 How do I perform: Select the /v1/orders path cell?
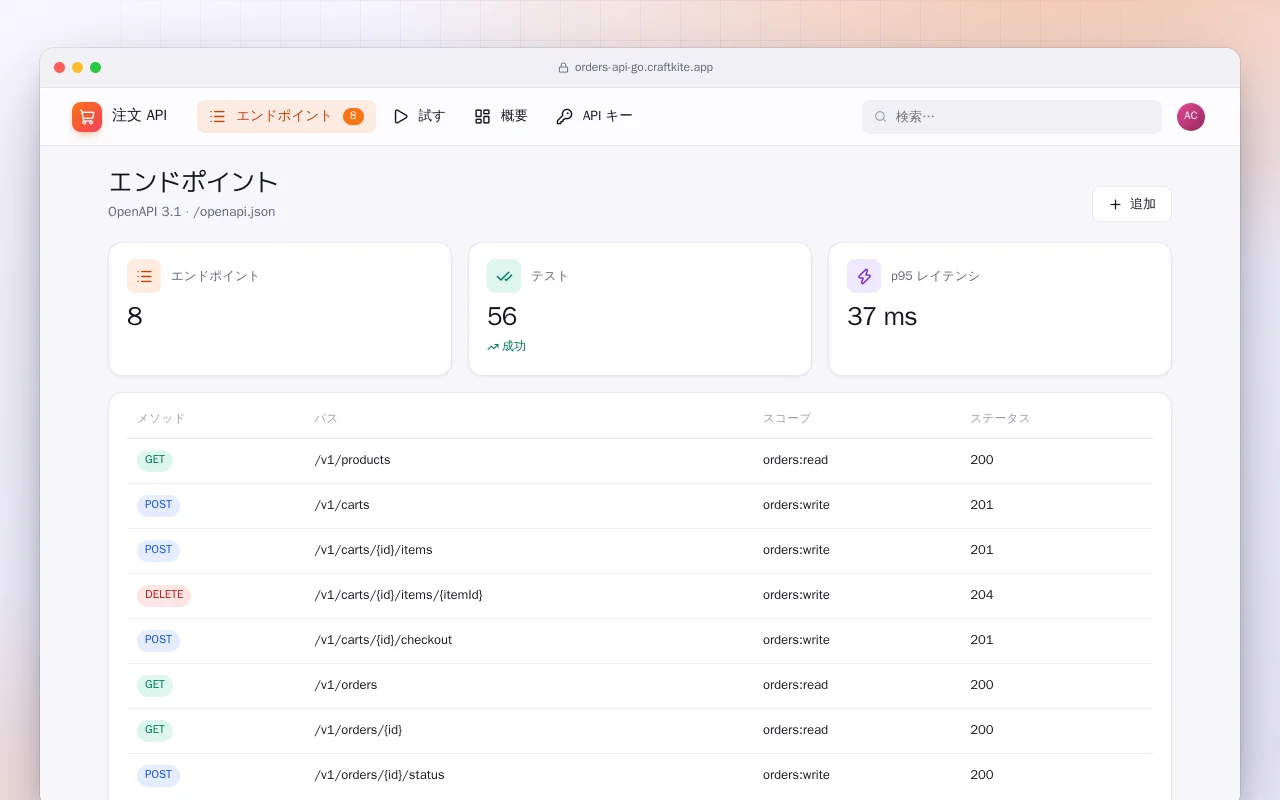[346, 685]
